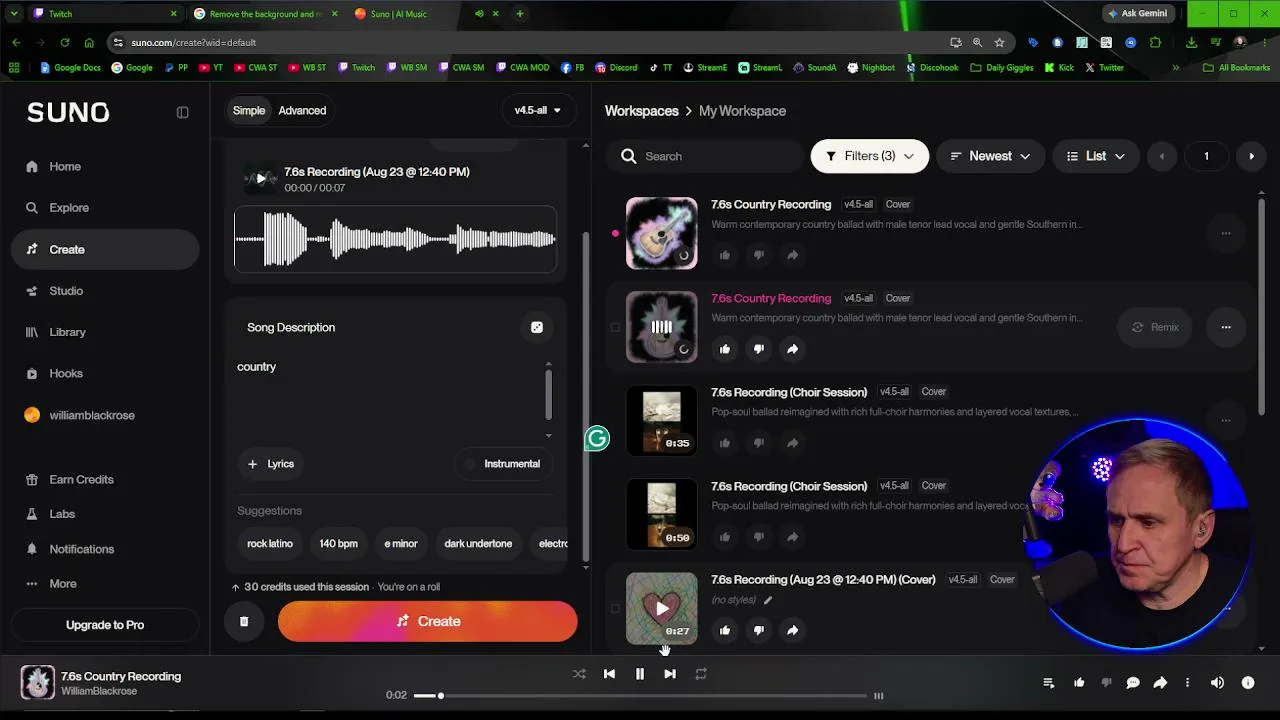This screenshot has height=720, width=1280.
Task: Switch to Advanced mode tab
Action: (x=302, y=110)
